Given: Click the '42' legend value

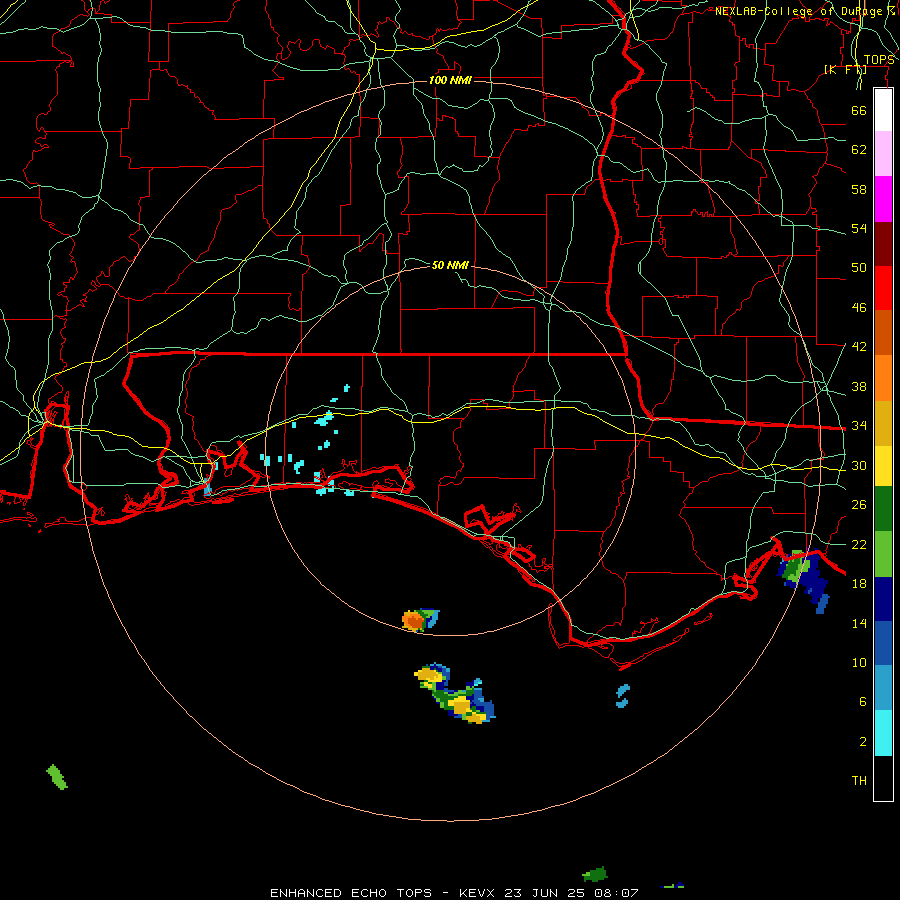Looking at the screenshot, I should click(859, 346).
